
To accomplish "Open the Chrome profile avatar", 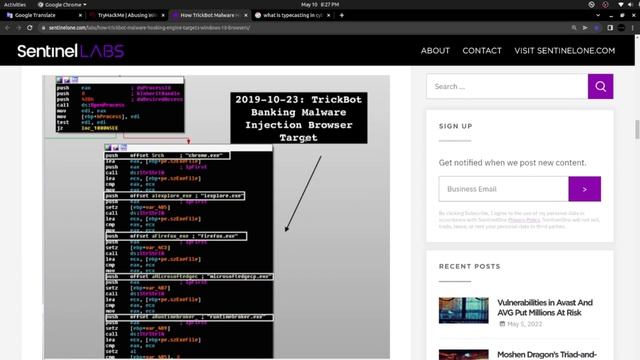I will [x=621, y=28].
